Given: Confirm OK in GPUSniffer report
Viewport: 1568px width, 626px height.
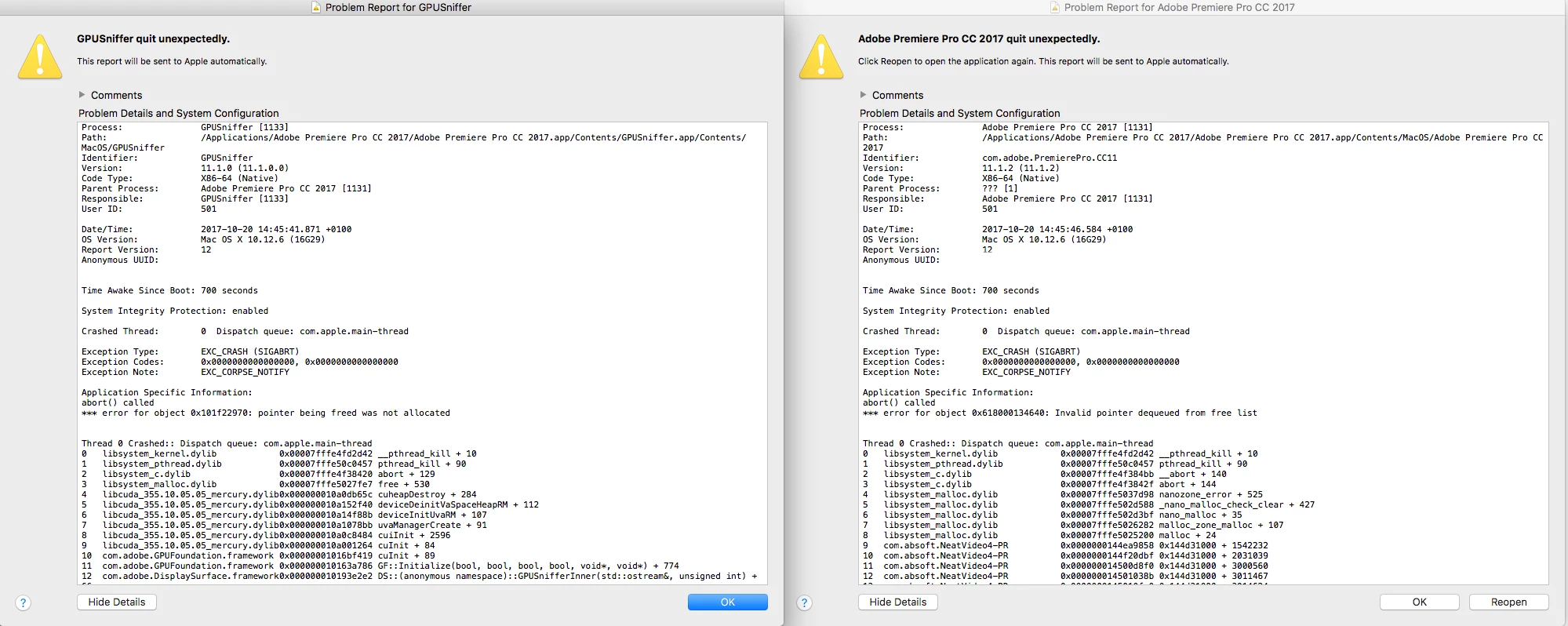Looking at the screenshot, I should click(x=728, y=602).
